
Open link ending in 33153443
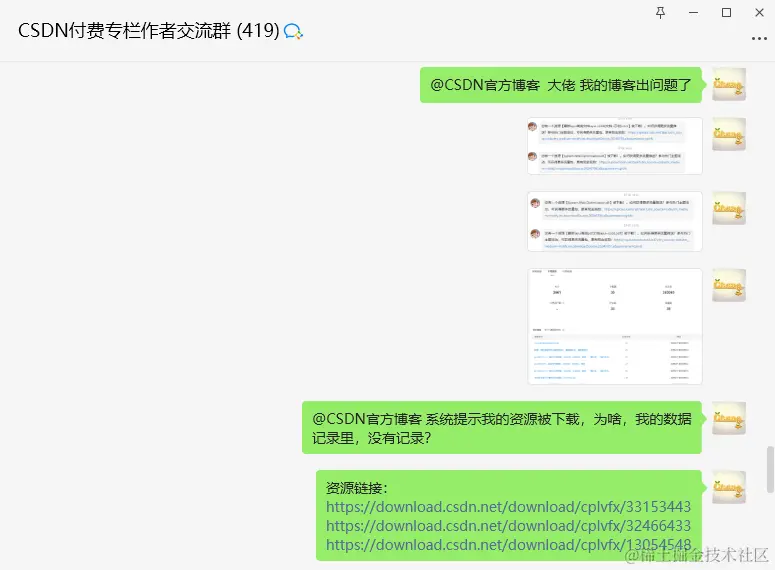(x=508, y=507)
